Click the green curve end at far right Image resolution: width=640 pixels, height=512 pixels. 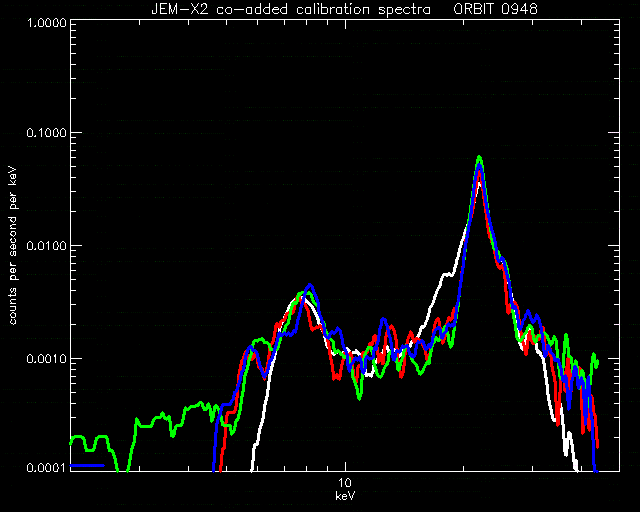click(596, 361)
